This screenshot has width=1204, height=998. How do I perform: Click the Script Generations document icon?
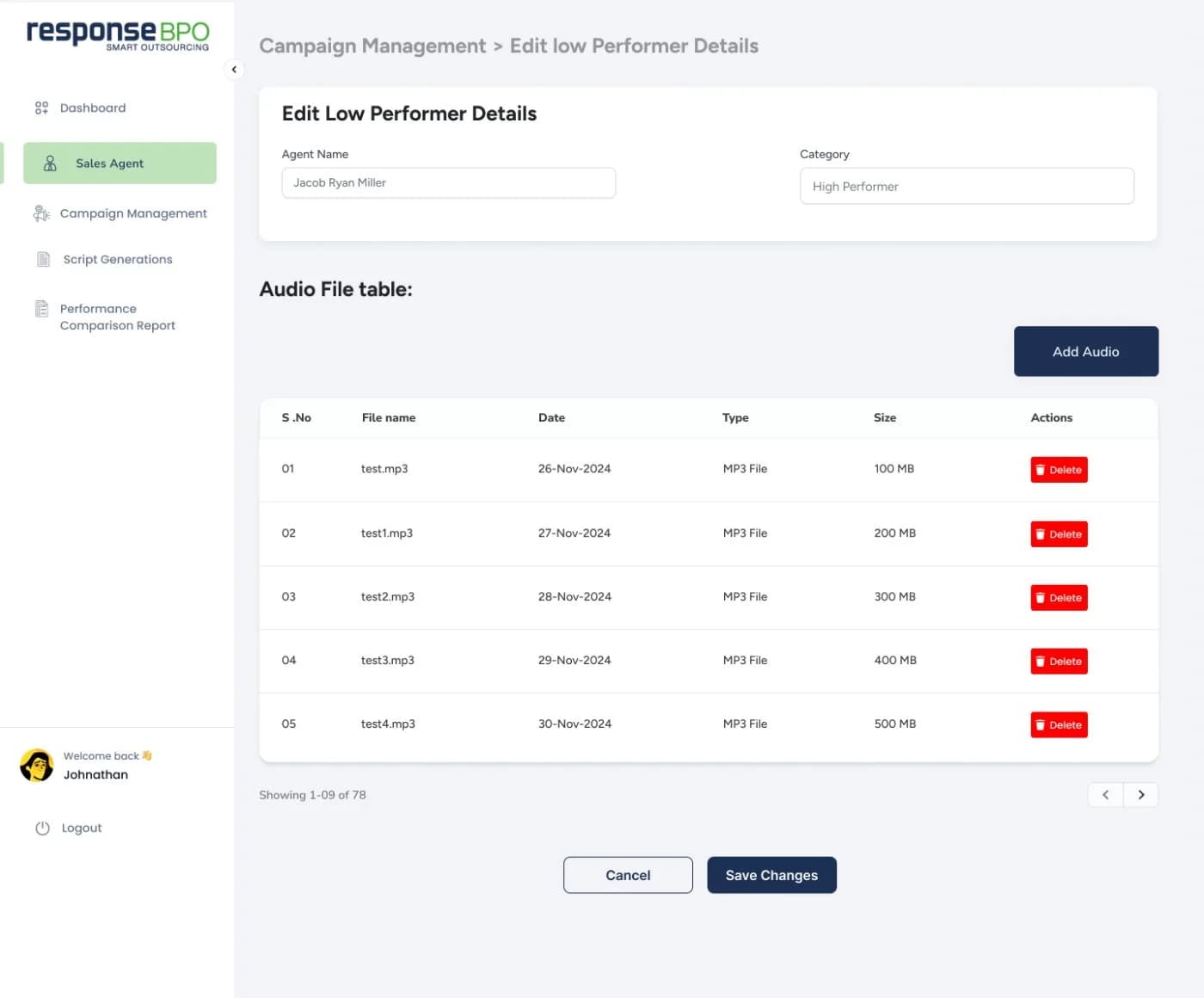tap(43, 259)
